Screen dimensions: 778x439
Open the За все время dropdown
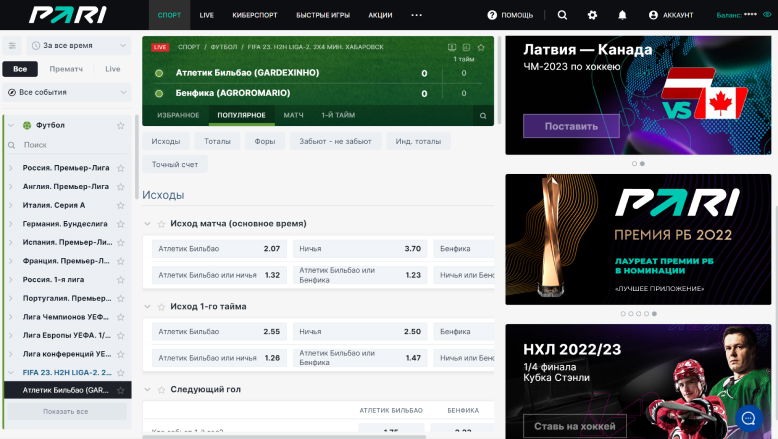pyautogui.click(x=79, y=46)
